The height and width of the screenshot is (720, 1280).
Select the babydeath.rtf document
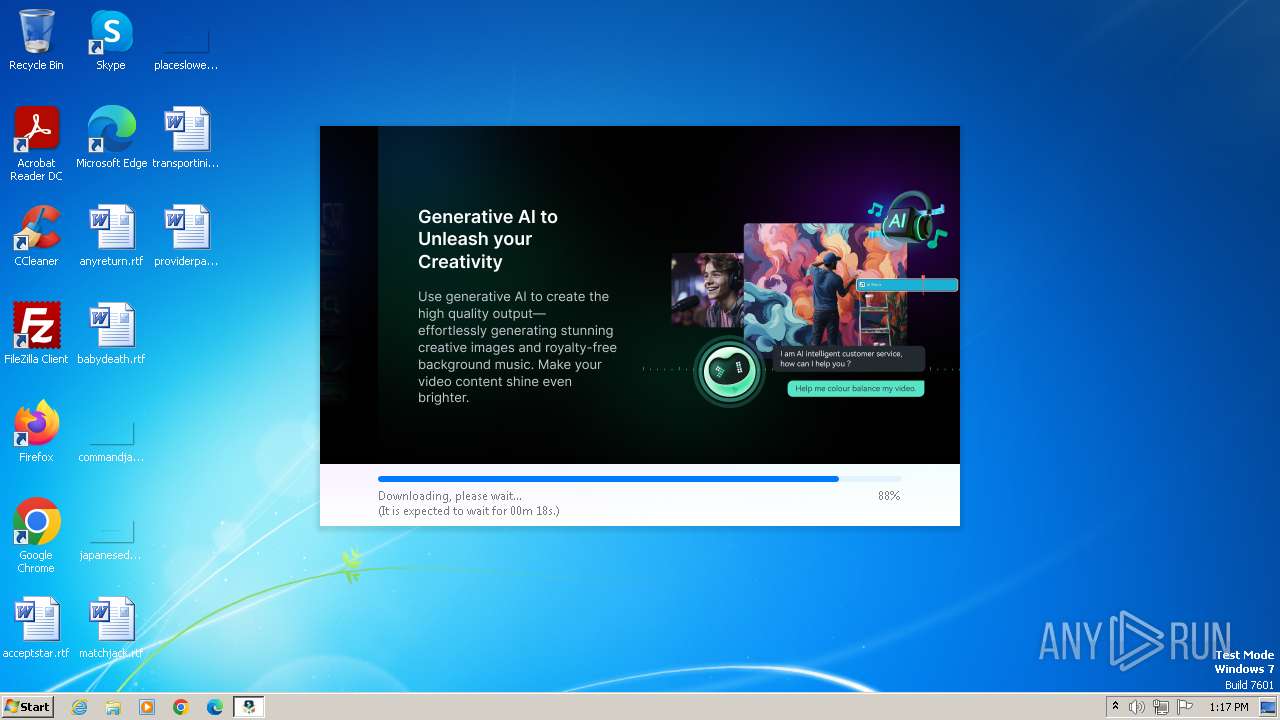(111, 334)
